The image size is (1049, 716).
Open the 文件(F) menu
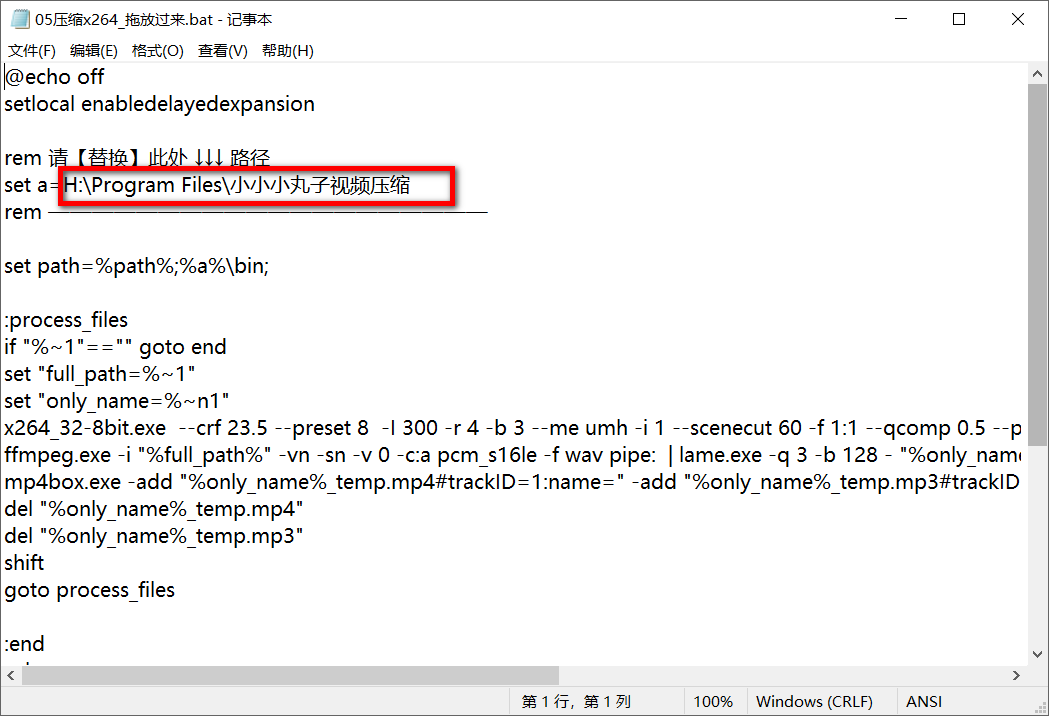point(32,51)
